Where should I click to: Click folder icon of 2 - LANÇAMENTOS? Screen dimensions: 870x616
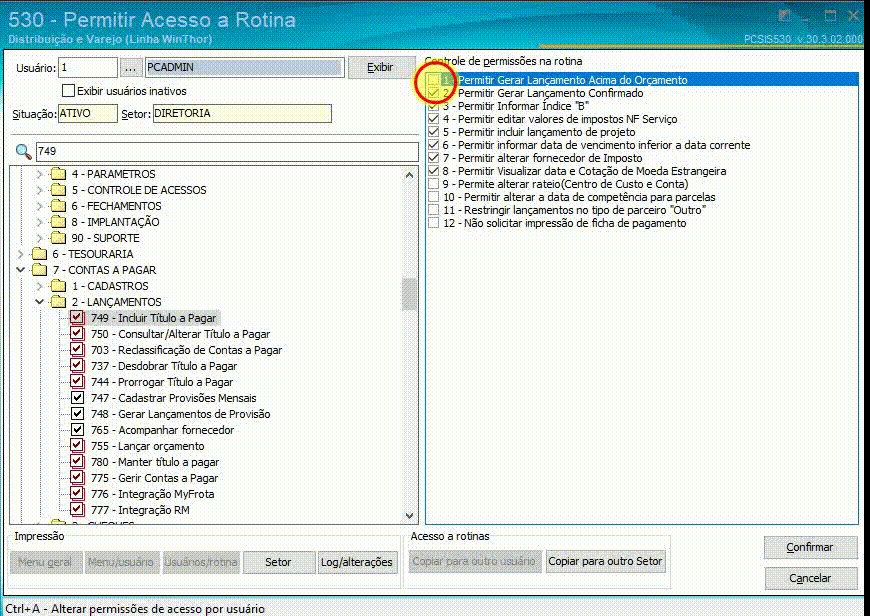click(58, 302)
